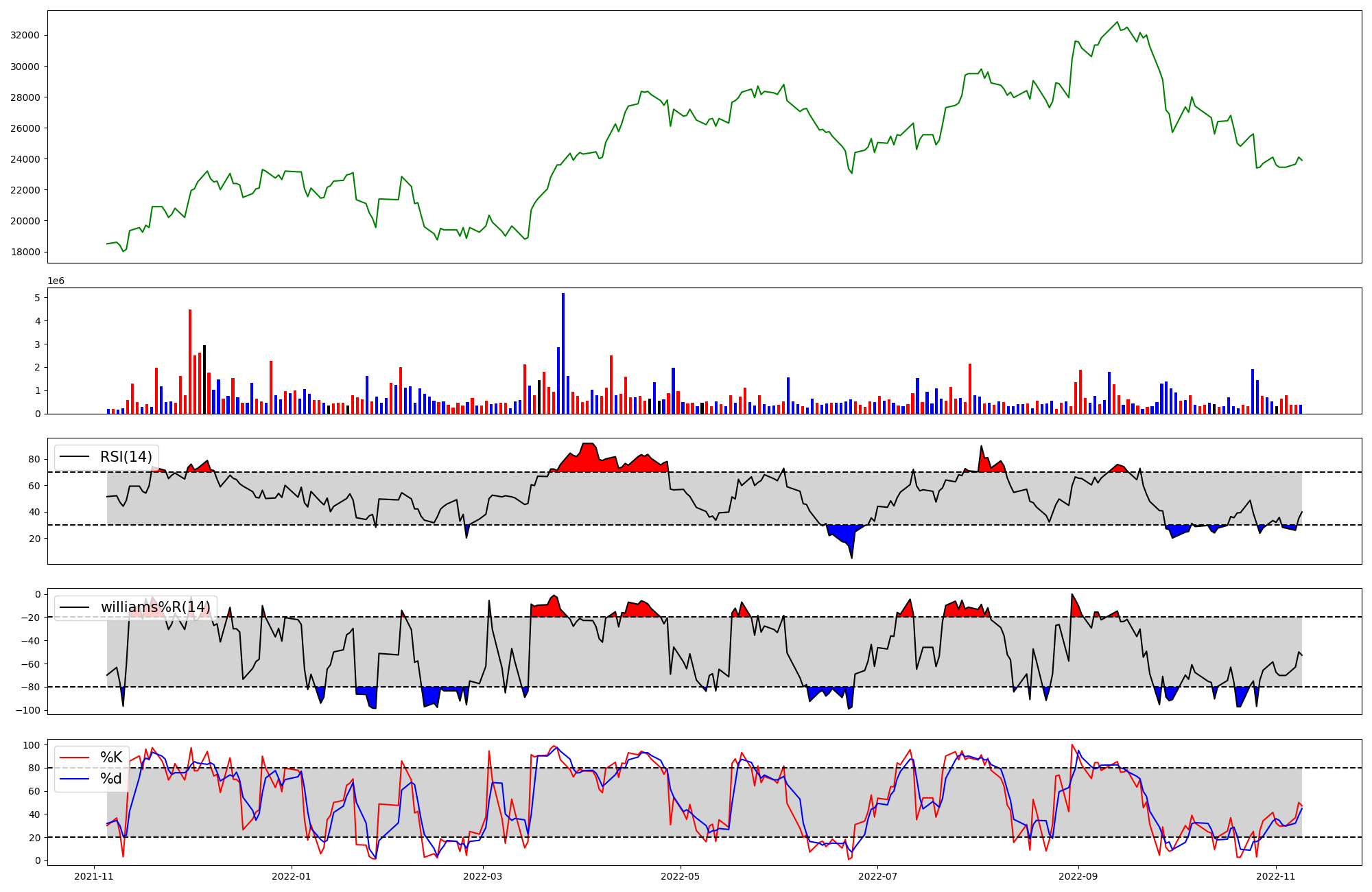This screenshot has width=1372, height=892.
Task: Select the %K legend entry
Action: click(111, 758)
